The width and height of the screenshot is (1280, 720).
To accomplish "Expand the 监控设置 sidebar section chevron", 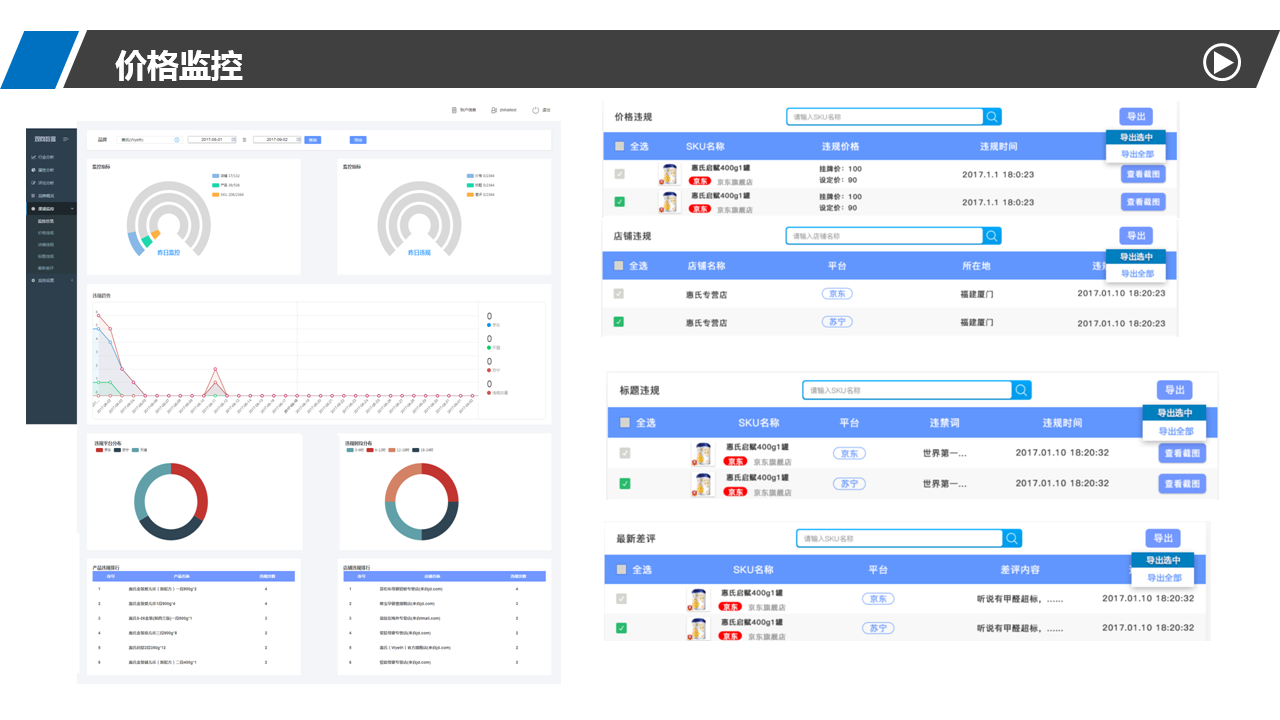I will (72, 280).
